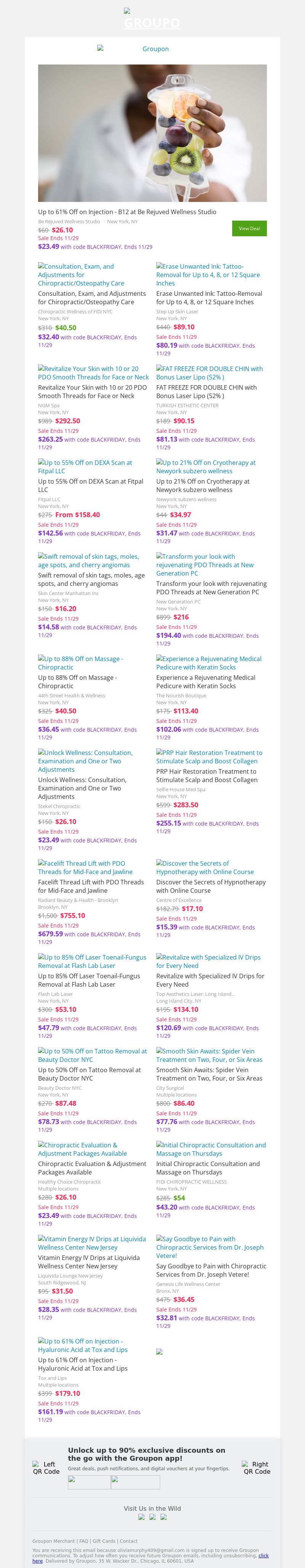This screenshot has height=1568, width=305.
Task: Open the FAQ footer link
Action: (84, 1541)
